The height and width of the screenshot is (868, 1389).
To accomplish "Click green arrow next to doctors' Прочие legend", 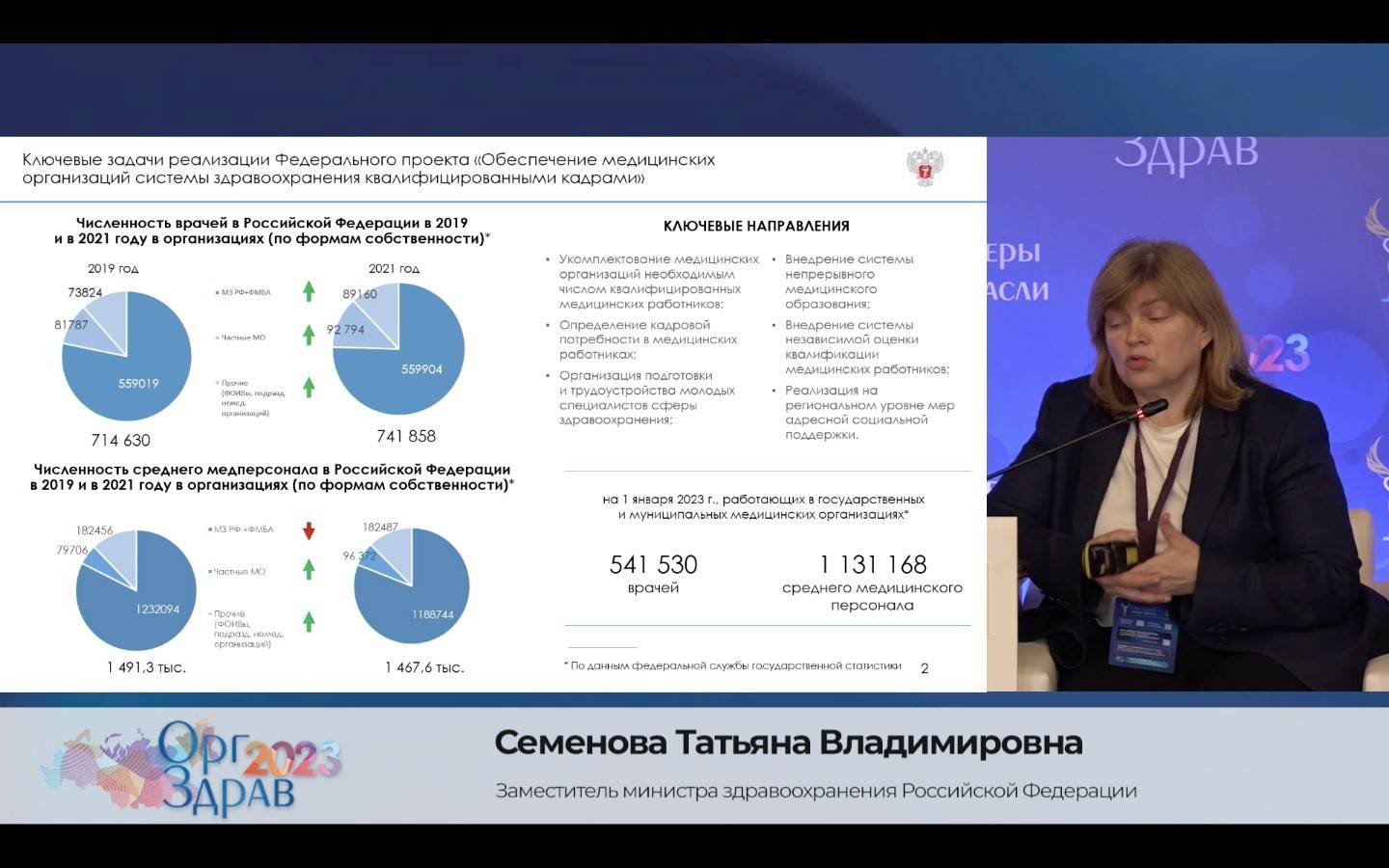I will pyautogui.click(x=309, y=387).
